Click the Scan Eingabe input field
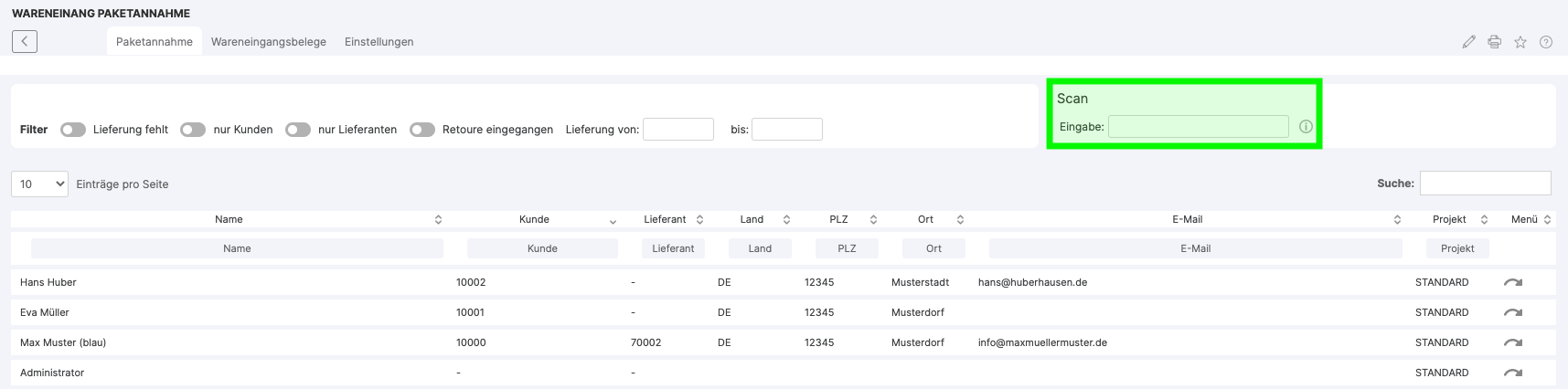Screen dimensions: 1568x389 click(1198, 127)
